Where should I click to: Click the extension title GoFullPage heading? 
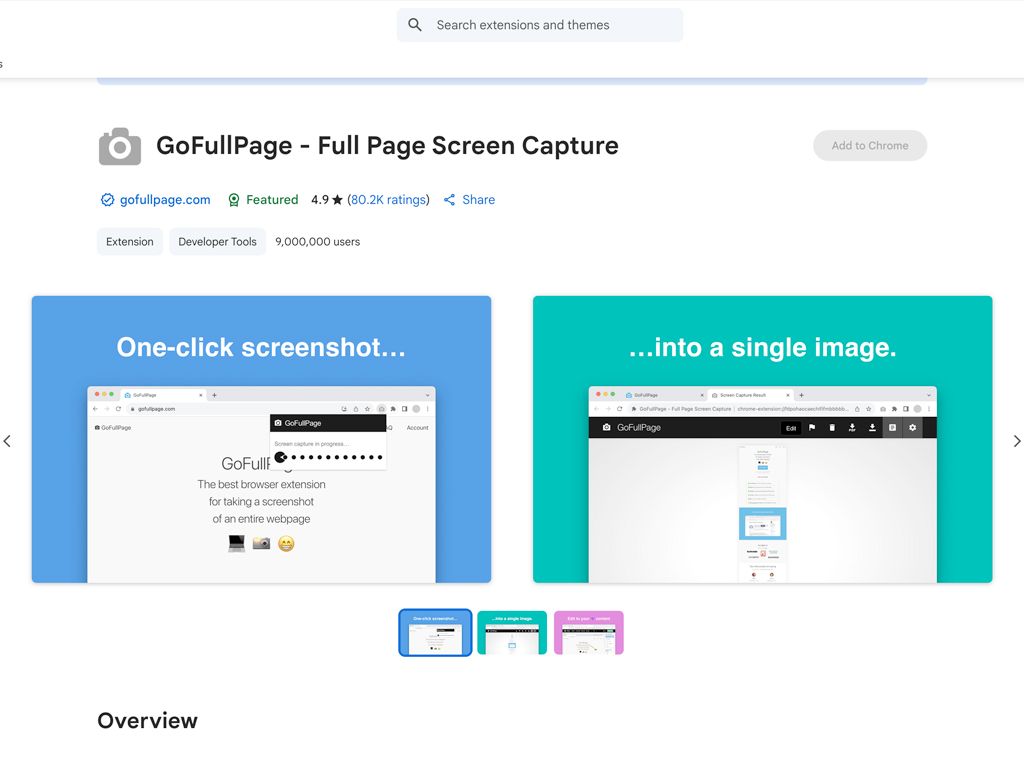click(x=387, y=146)
